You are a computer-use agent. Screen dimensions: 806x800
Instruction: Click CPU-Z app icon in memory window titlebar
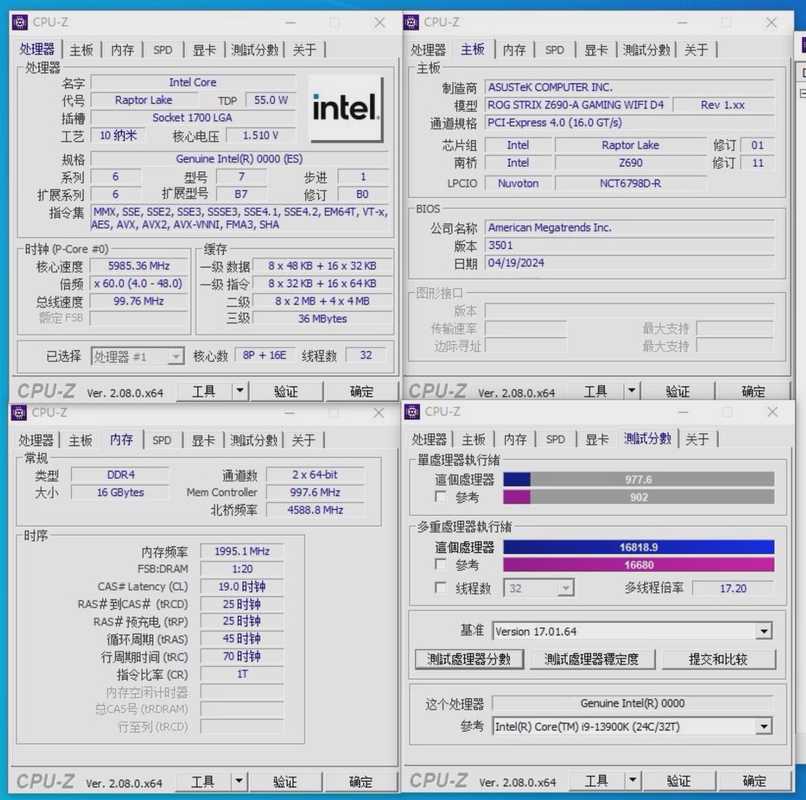(x=19, y=412)
